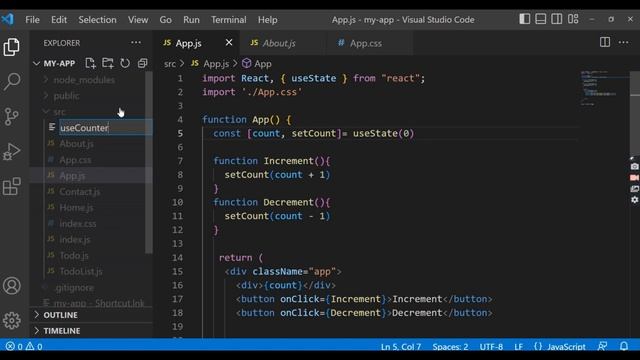640x360 pixels.
Task: Open the File menu
Action: pos(32,20)
